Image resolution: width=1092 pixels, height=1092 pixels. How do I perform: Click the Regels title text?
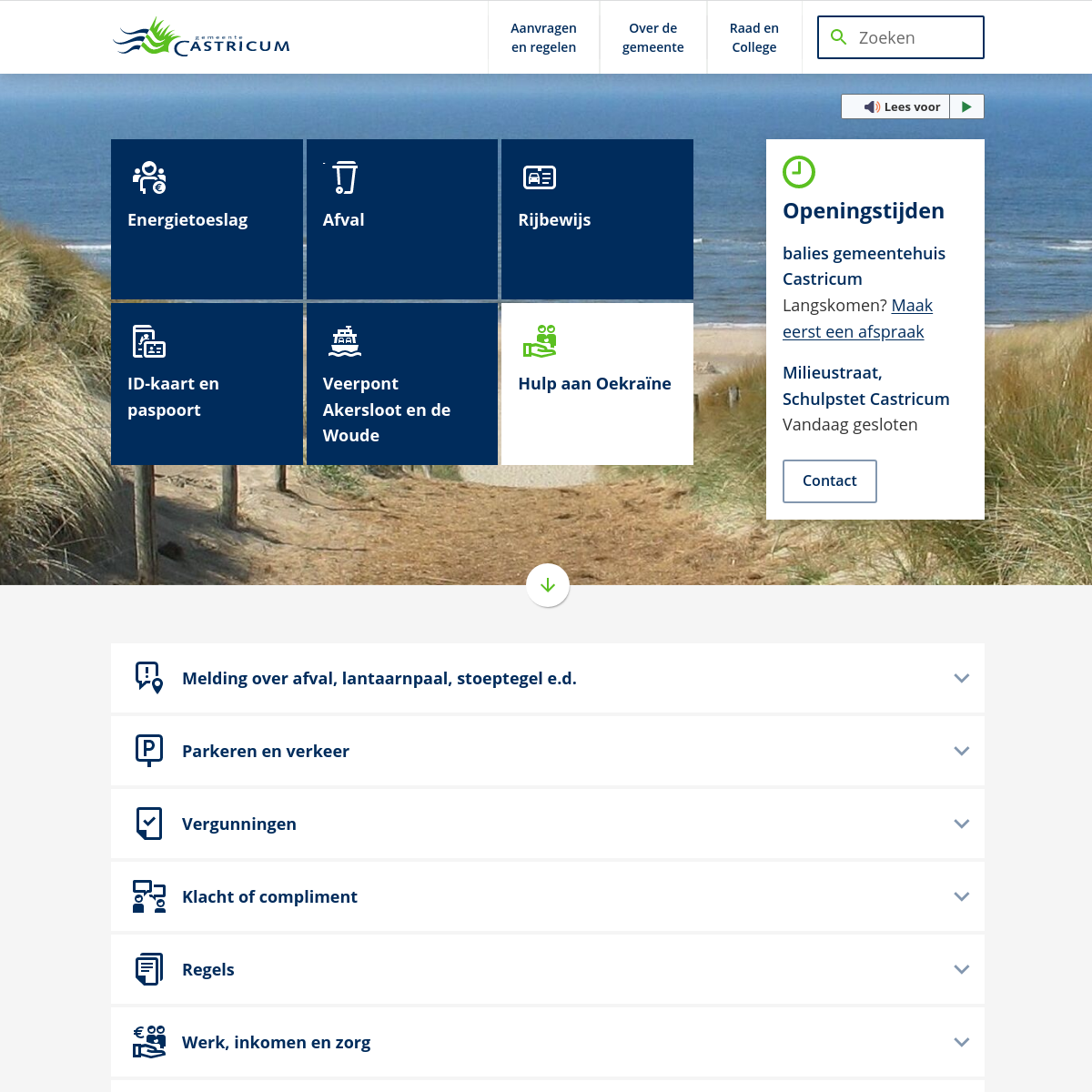pos(208,969)
